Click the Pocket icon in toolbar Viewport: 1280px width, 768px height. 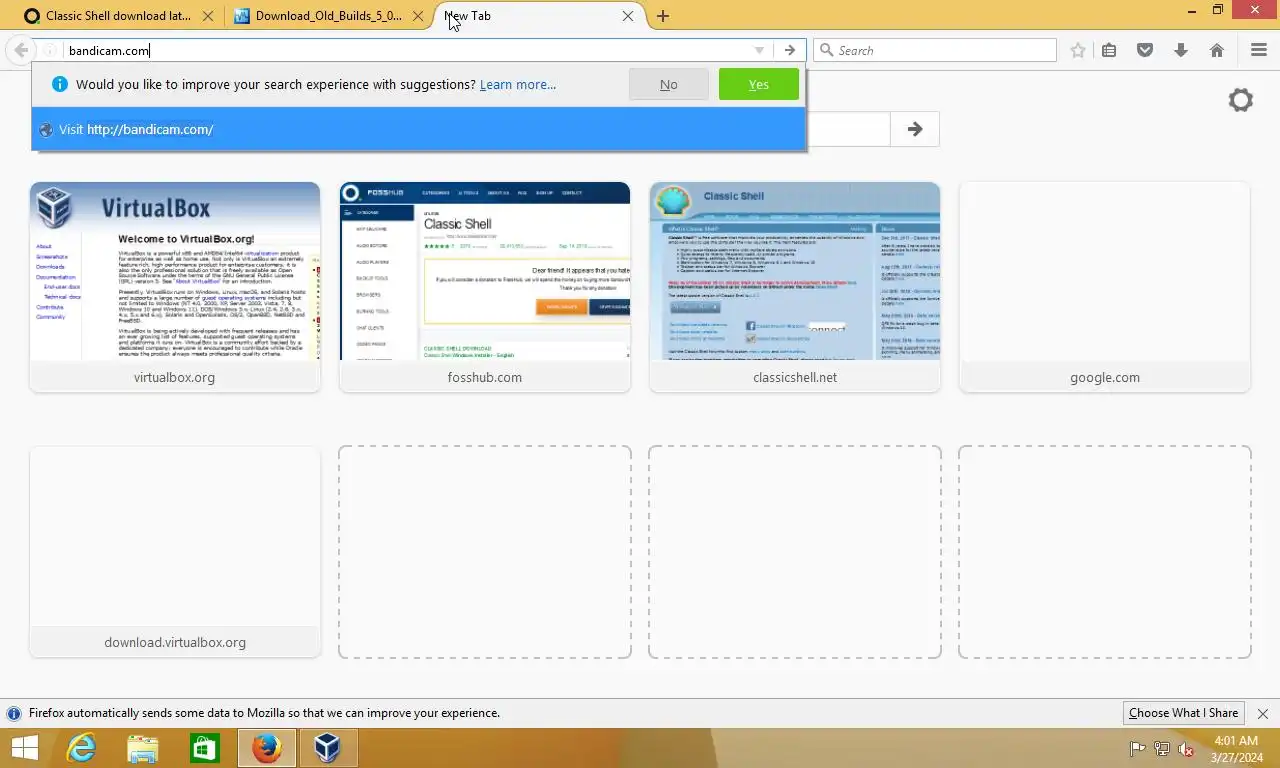coord(1145,50)
